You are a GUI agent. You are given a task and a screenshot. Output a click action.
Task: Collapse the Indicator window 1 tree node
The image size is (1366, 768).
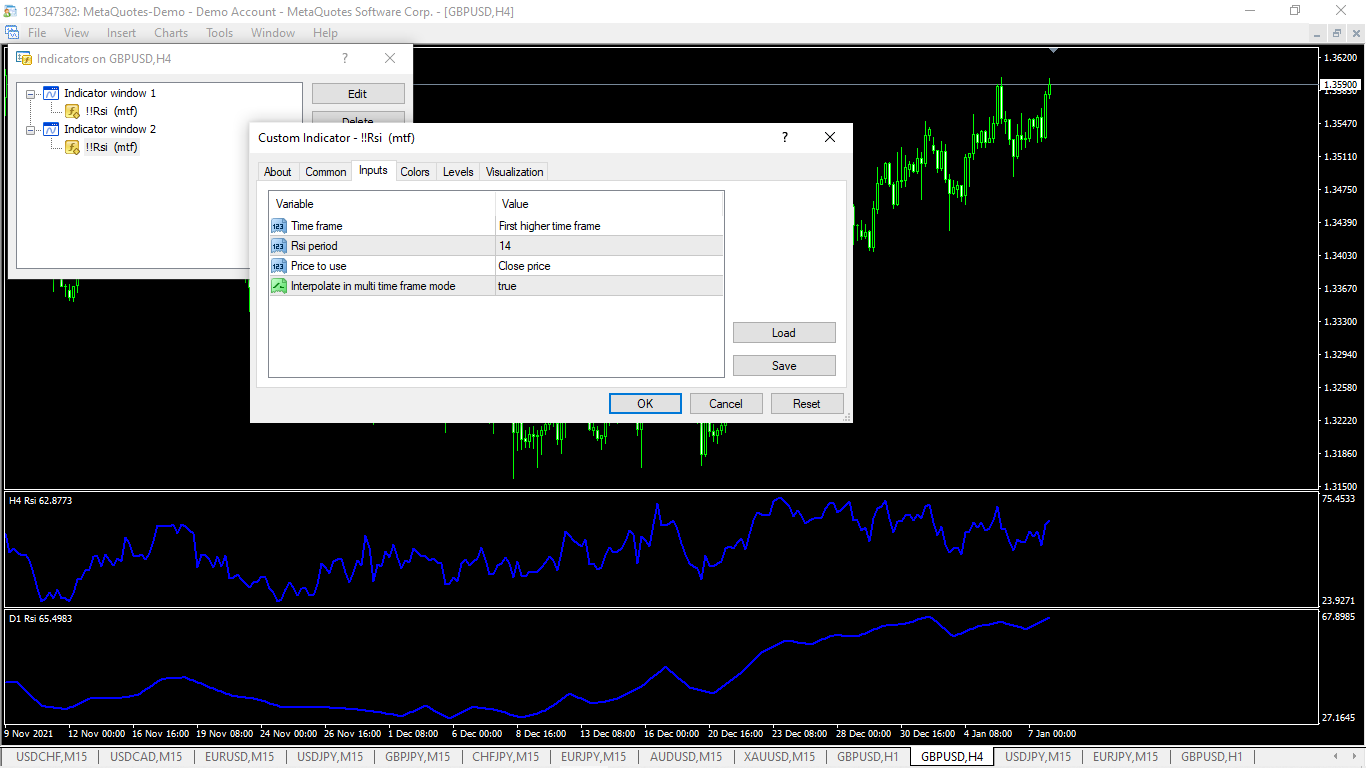coord(31,93)
